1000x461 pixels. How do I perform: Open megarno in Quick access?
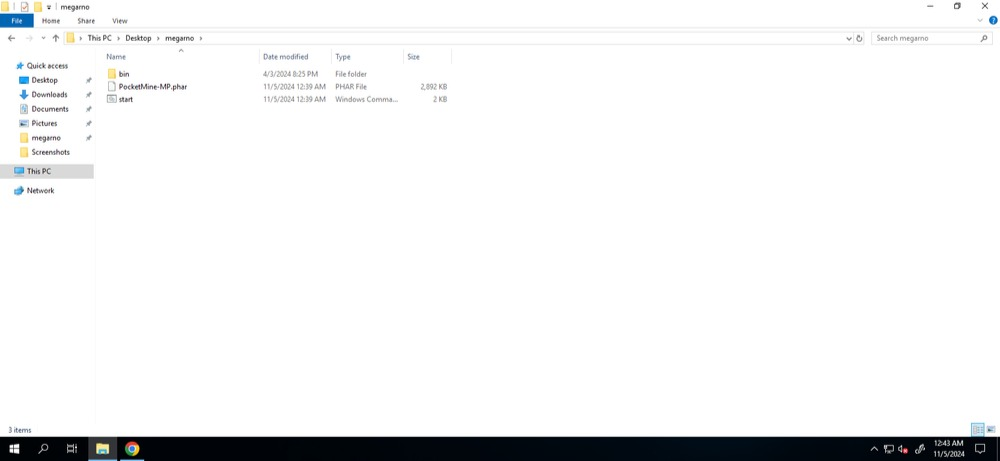46,138
